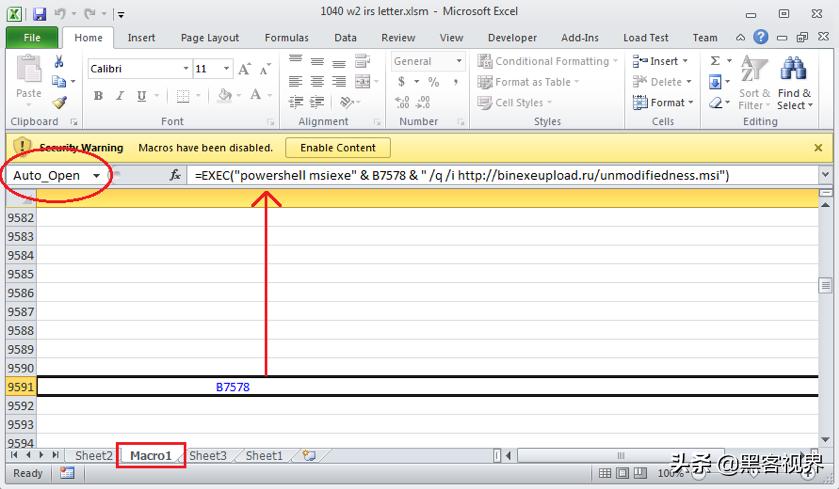Click the Help question mark icon
Viewport: 839px width, 489px height.
tap(760, 37)
